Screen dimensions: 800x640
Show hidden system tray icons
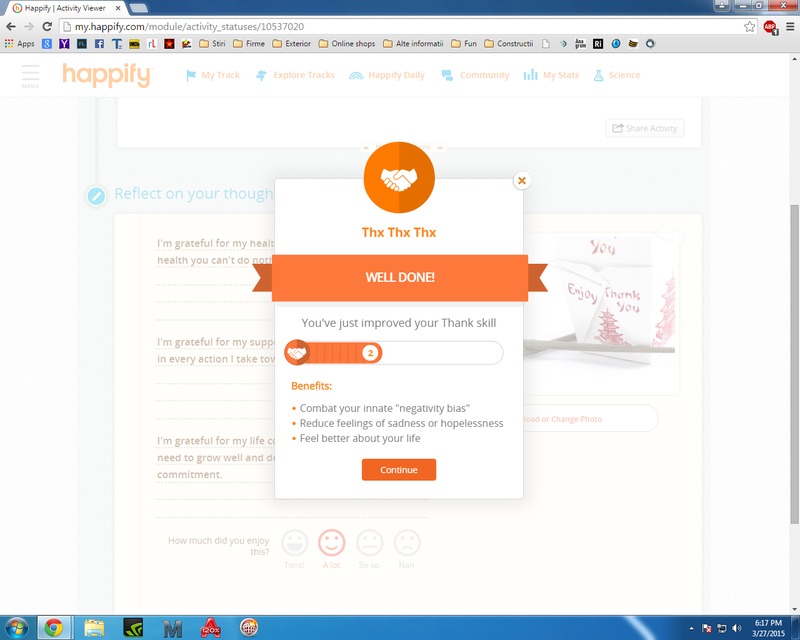pos(691,628)
